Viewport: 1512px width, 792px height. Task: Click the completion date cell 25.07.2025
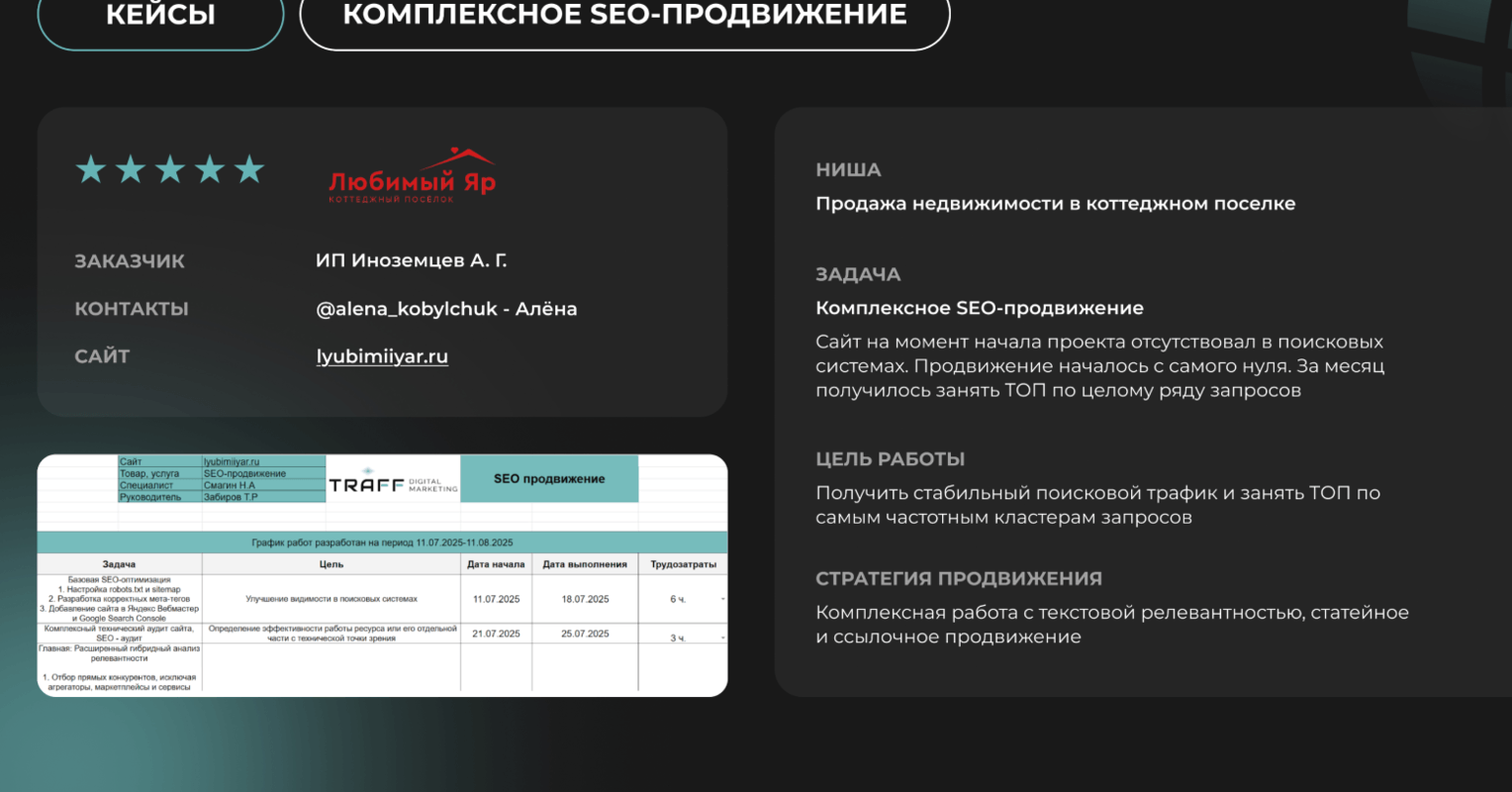click(585, 634)
